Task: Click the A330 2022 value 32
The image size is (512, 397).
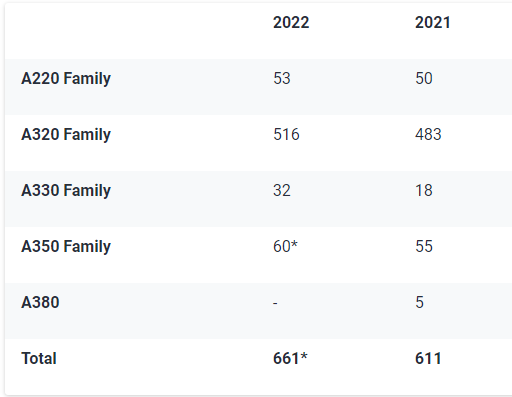Action: [282, 190]
